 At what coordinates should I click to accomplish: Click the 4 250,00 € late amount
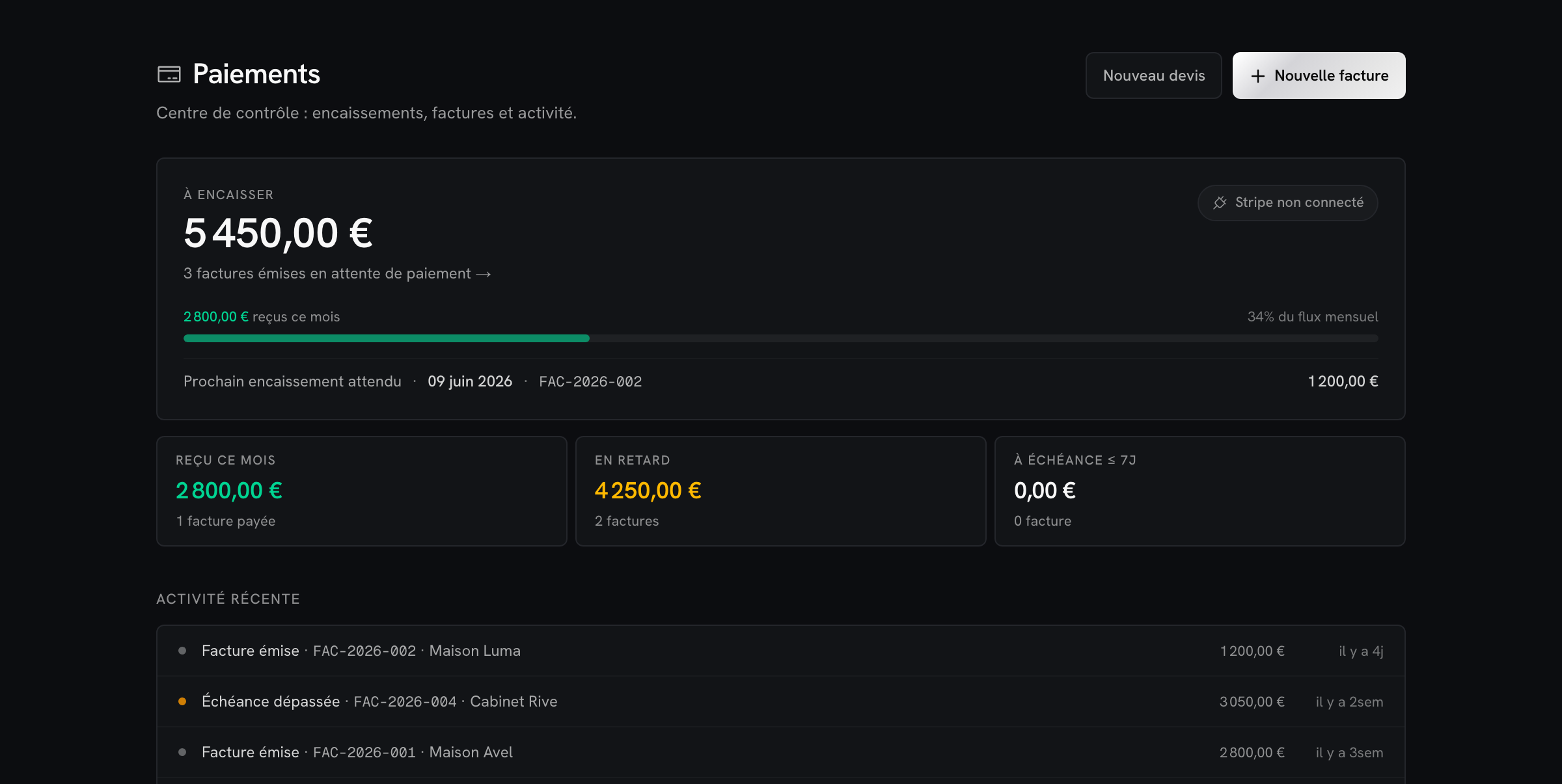click(x=648, y=491)
